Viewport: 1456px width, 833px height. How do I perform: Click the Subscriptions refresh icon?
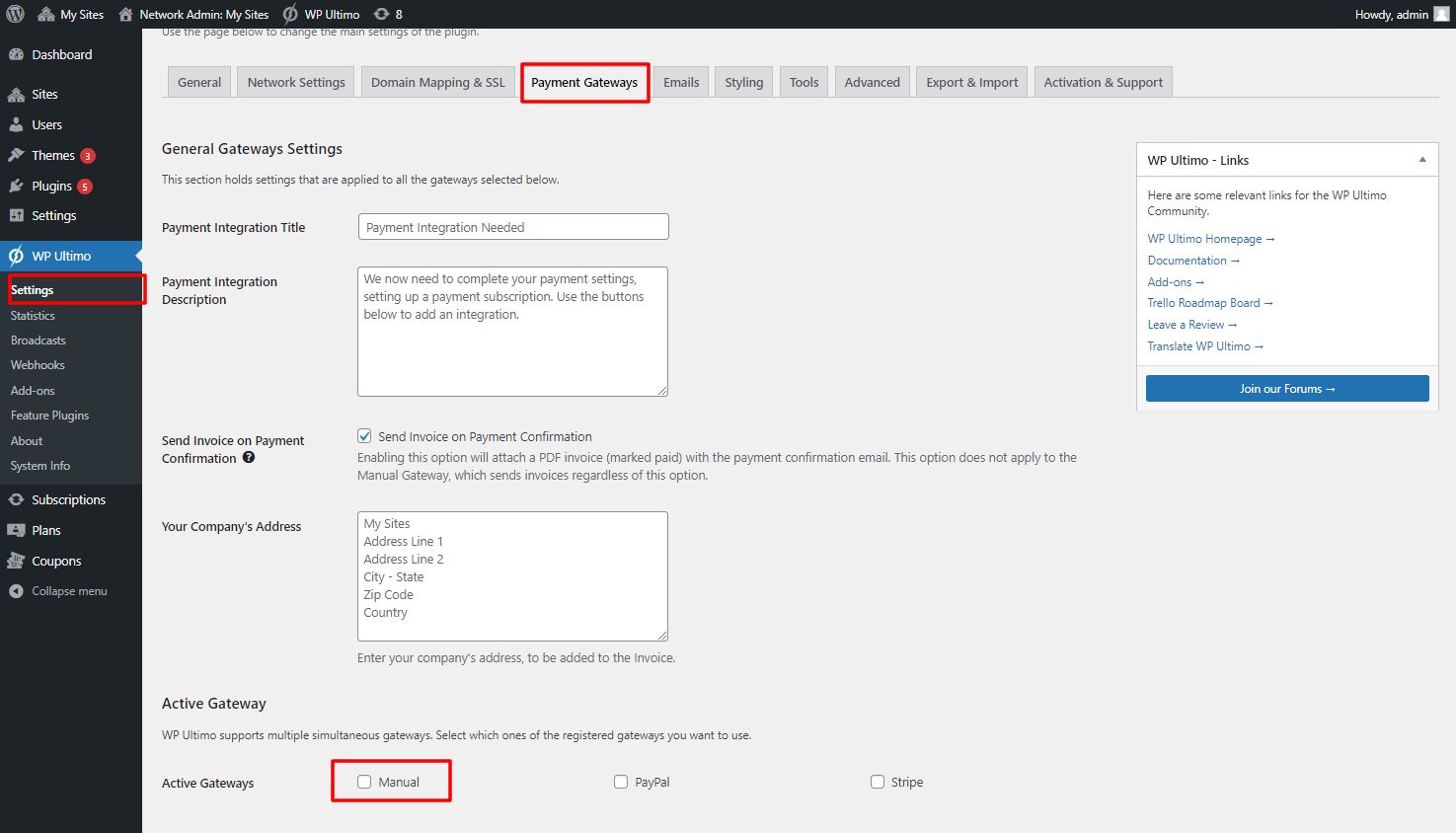(x=16, y=499)
